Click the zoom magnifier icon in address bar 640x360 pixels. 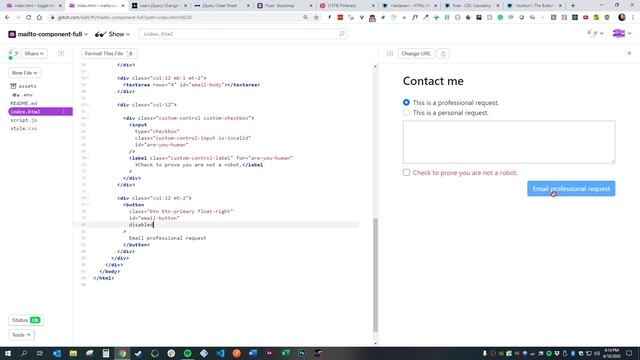coord(305,18)
